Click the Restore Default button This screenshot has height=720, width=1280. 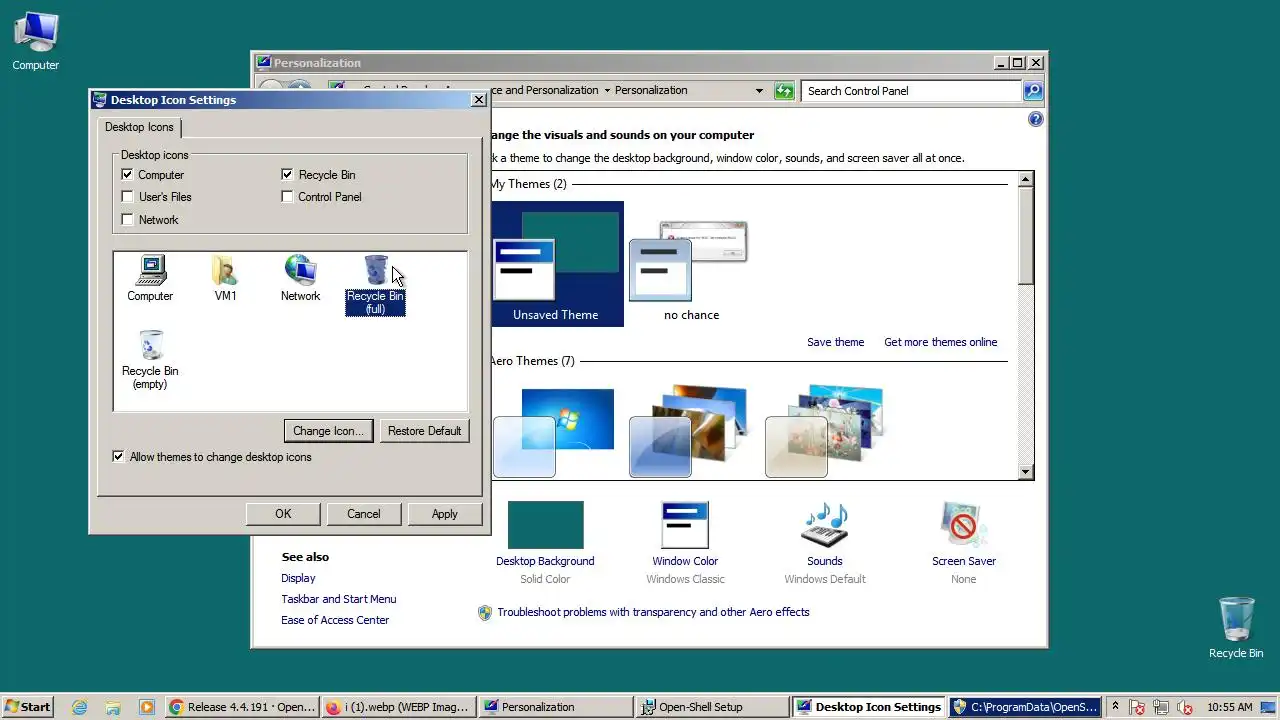coord(424,431)
